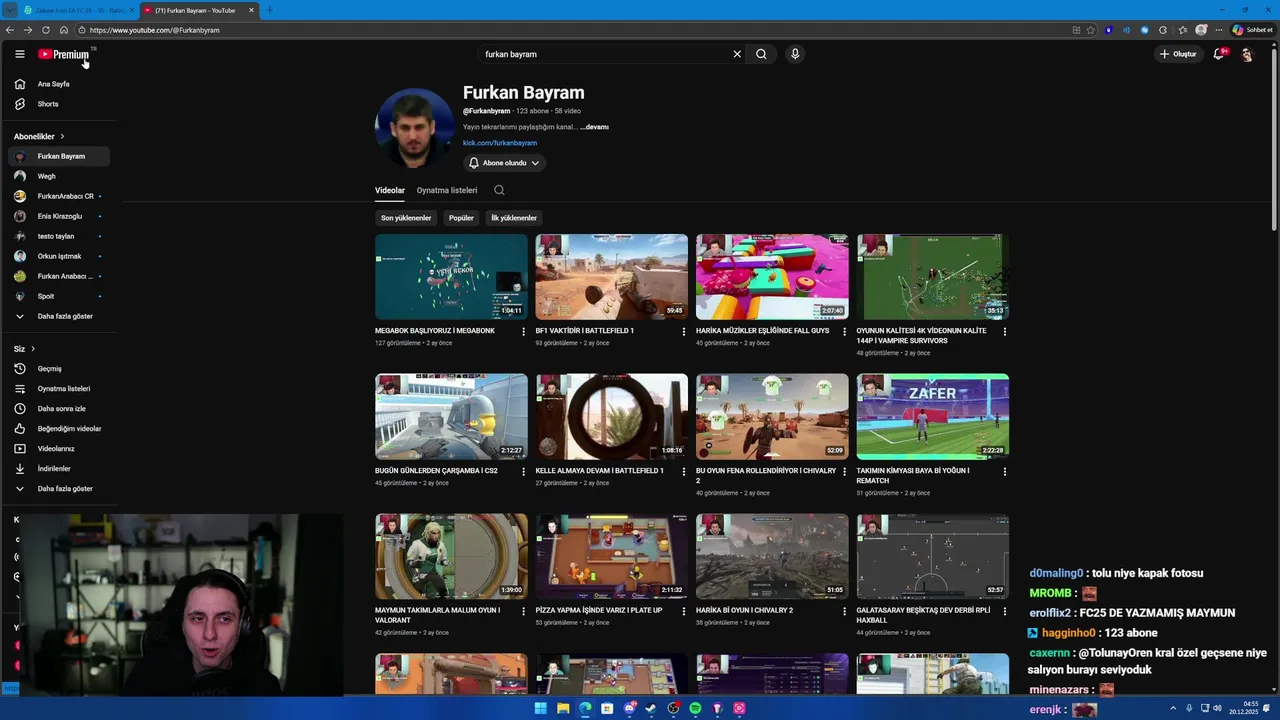This screenshot has width=1280, height=720.
Task: Open Abone olundu subscription dropdown
Action: click(x=504, y=163)
